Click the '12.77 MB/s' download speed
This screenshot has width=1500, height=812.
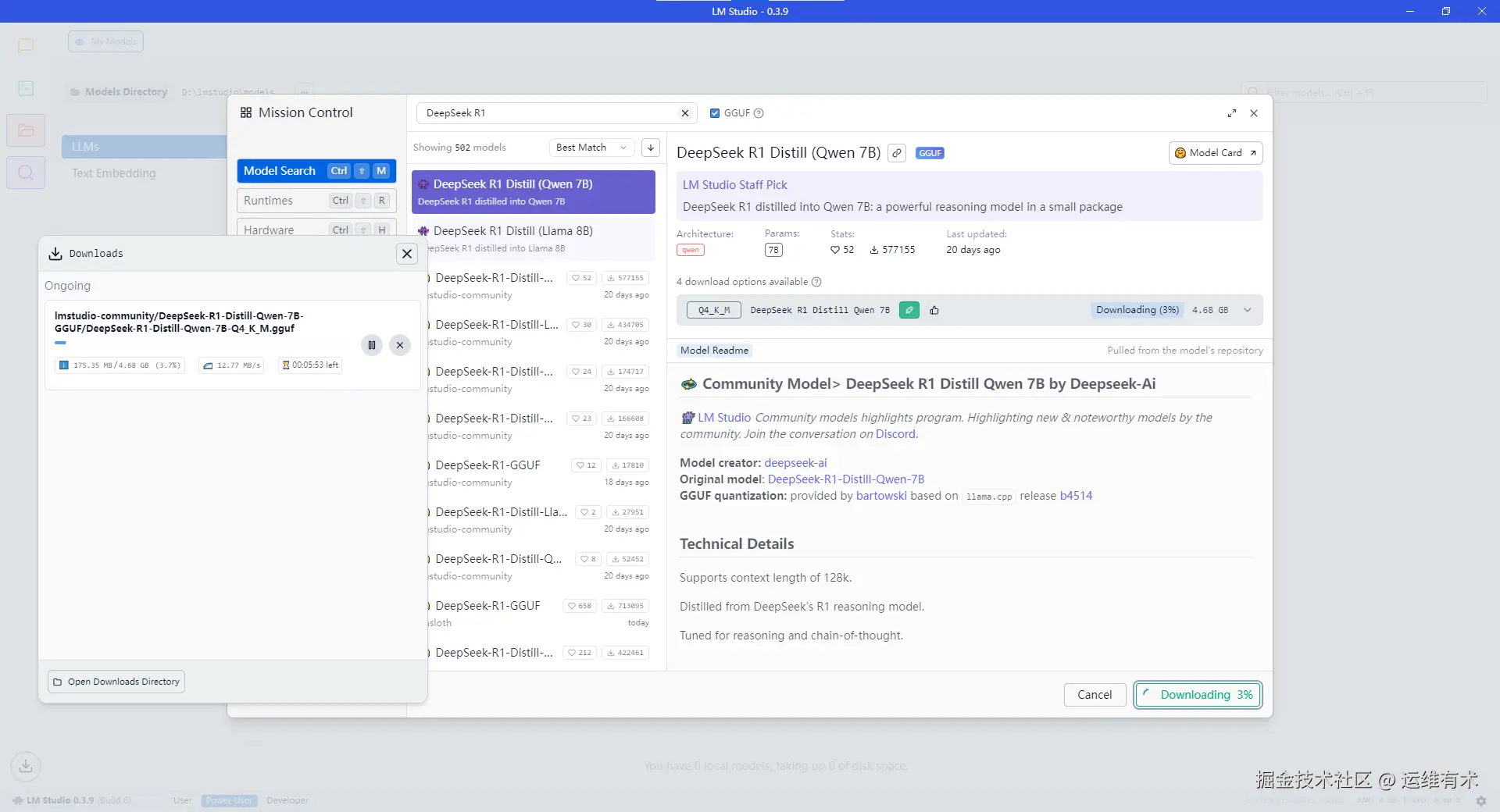tap(231, 365)
